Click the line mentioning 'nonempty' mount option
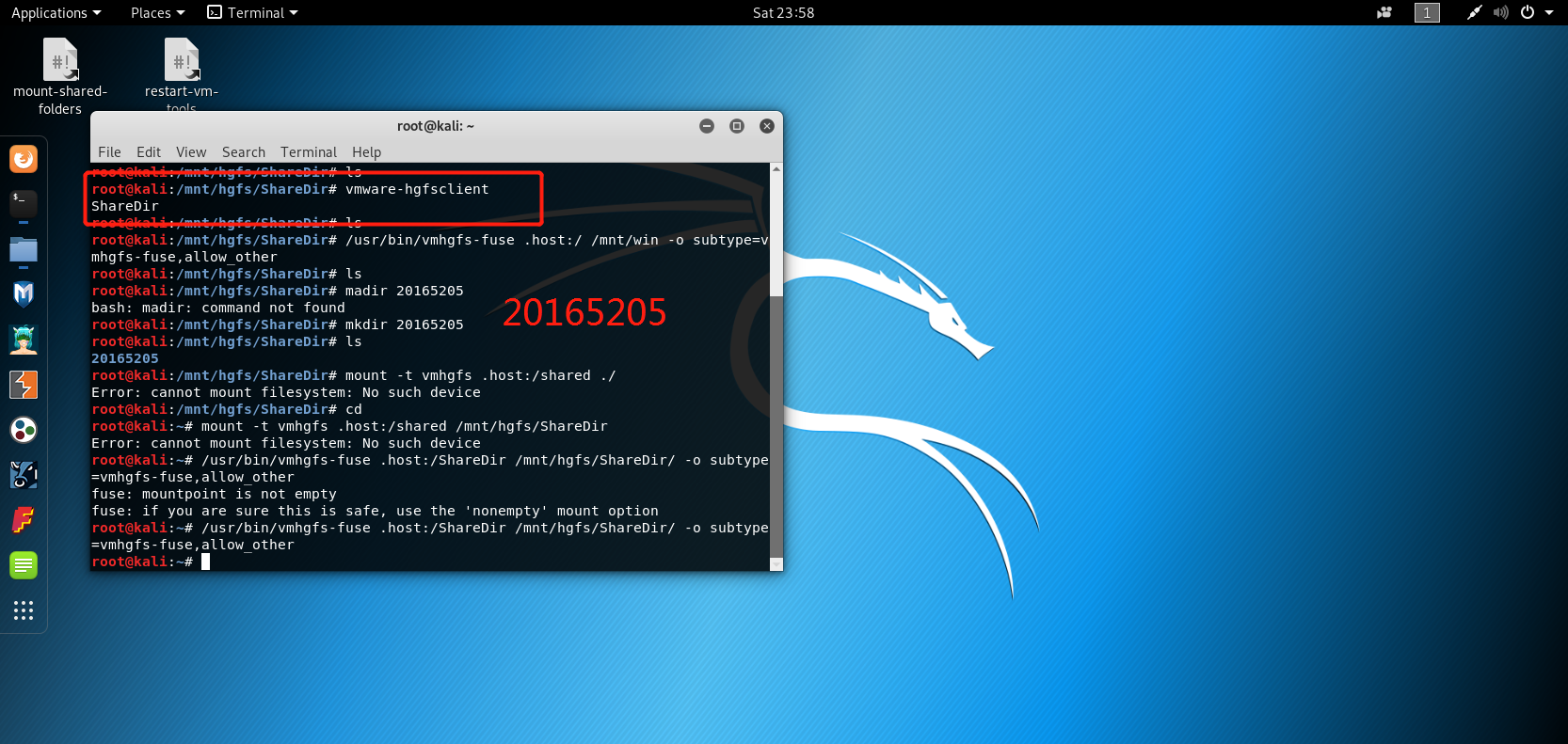This screenshot has height=744, width=1568. pyautogui.click(x=375, y=511)
